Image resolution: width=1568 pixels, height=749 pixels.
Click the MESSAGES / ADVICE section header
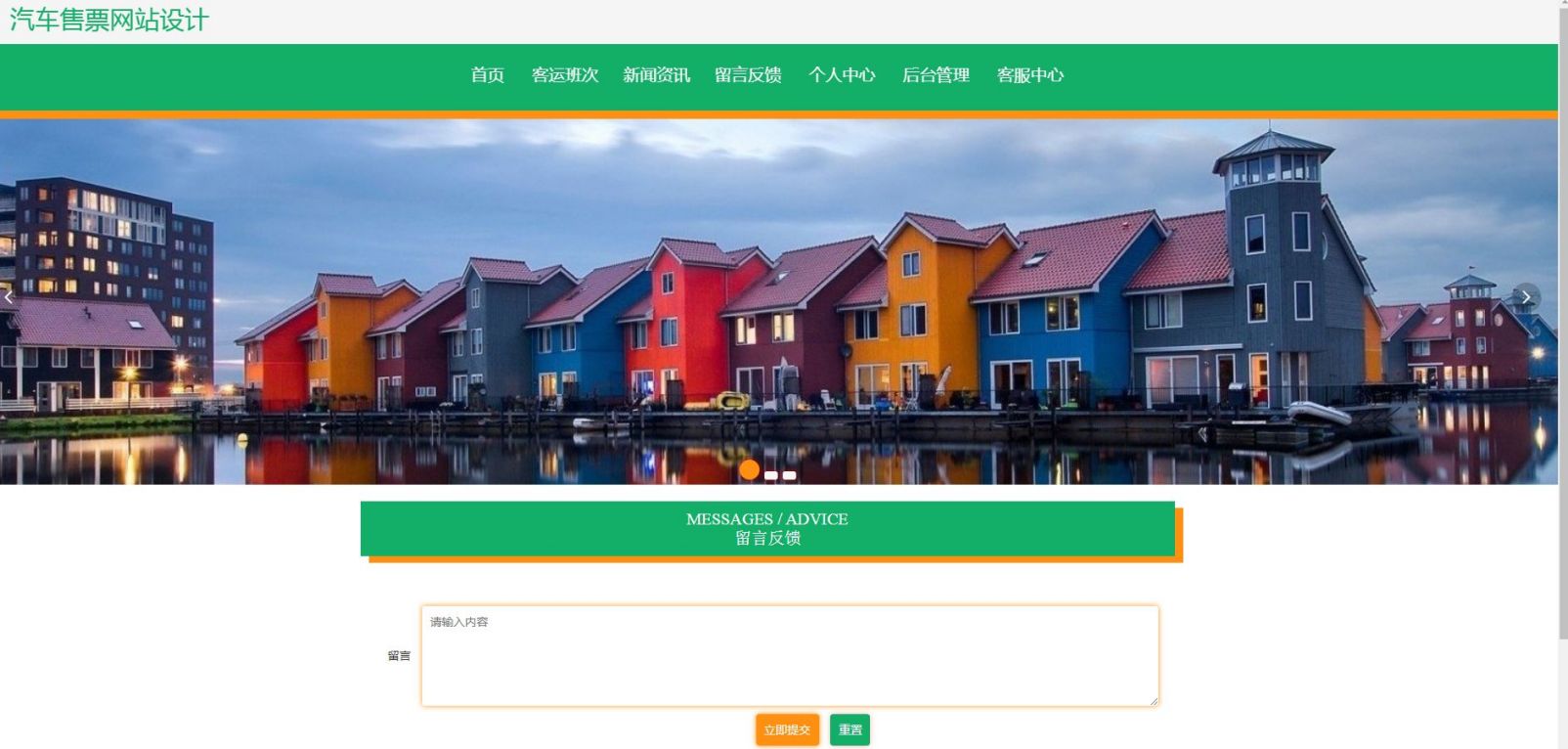coord(767,529)
